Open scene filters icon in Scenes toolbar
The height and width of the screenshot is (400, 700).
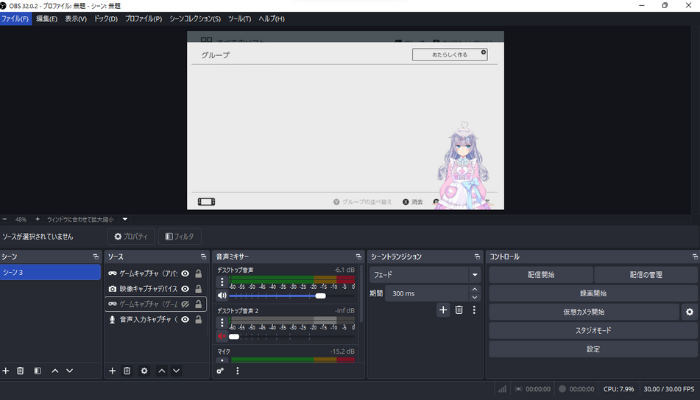coord(38,371)
